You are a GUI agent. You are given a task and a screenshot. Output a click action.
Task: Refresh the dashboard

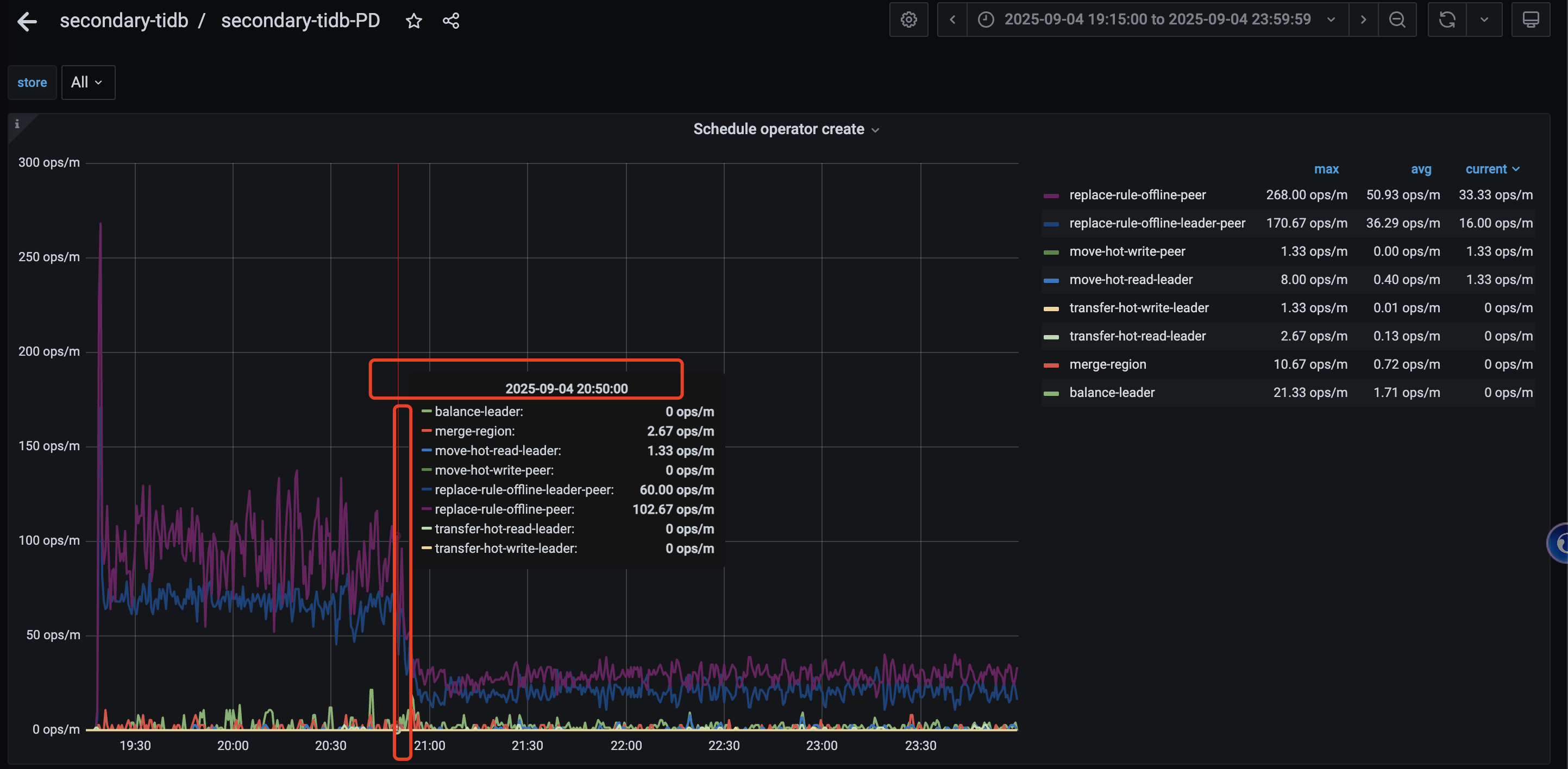[1447, 20]
